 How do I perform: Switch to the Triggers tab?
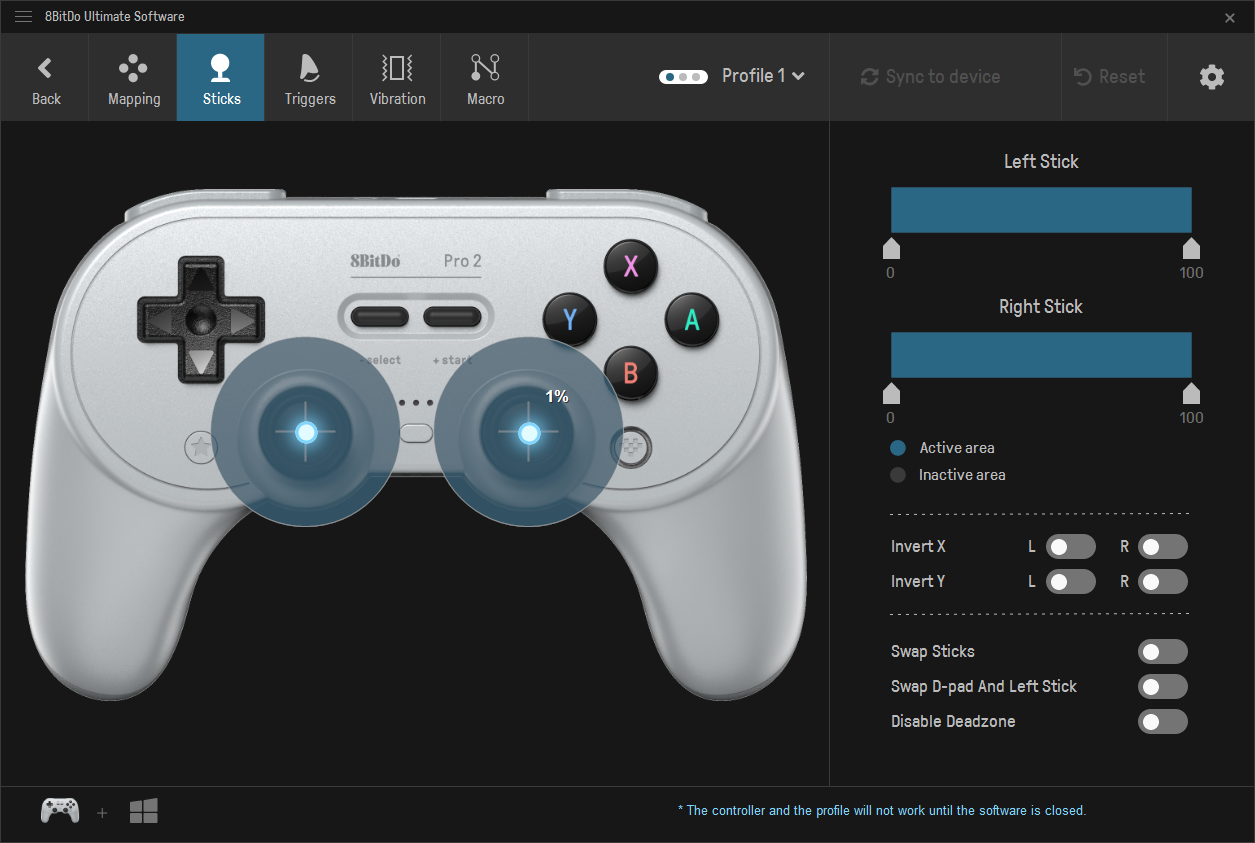[309, 78]
